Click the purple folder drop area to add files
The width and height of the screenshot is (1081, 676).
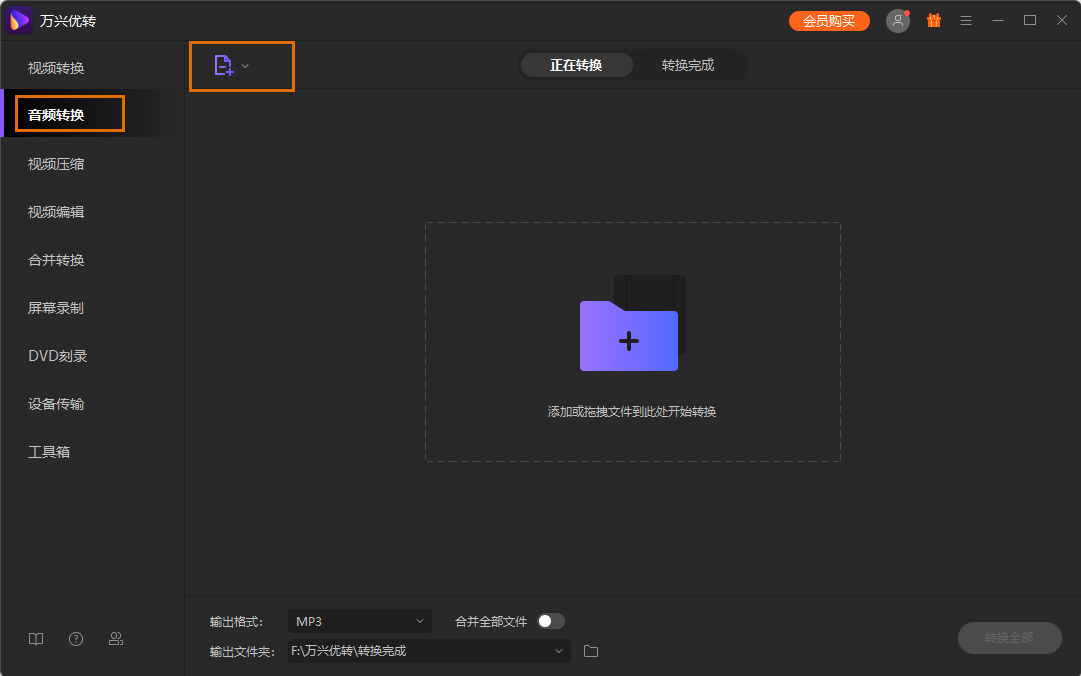[628, 340]
